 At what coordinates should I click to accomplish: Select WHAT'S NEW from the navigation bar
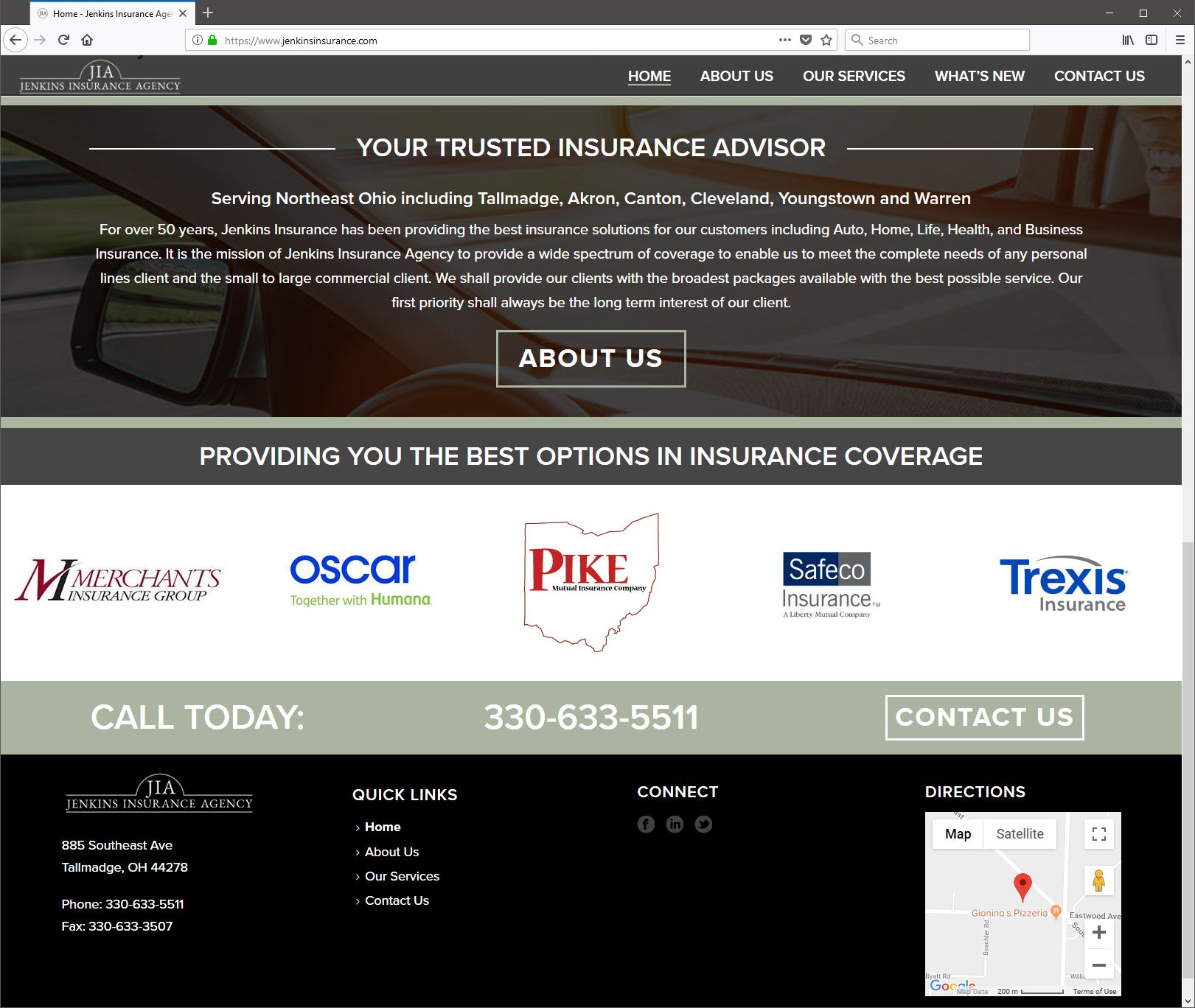[979, 76]
